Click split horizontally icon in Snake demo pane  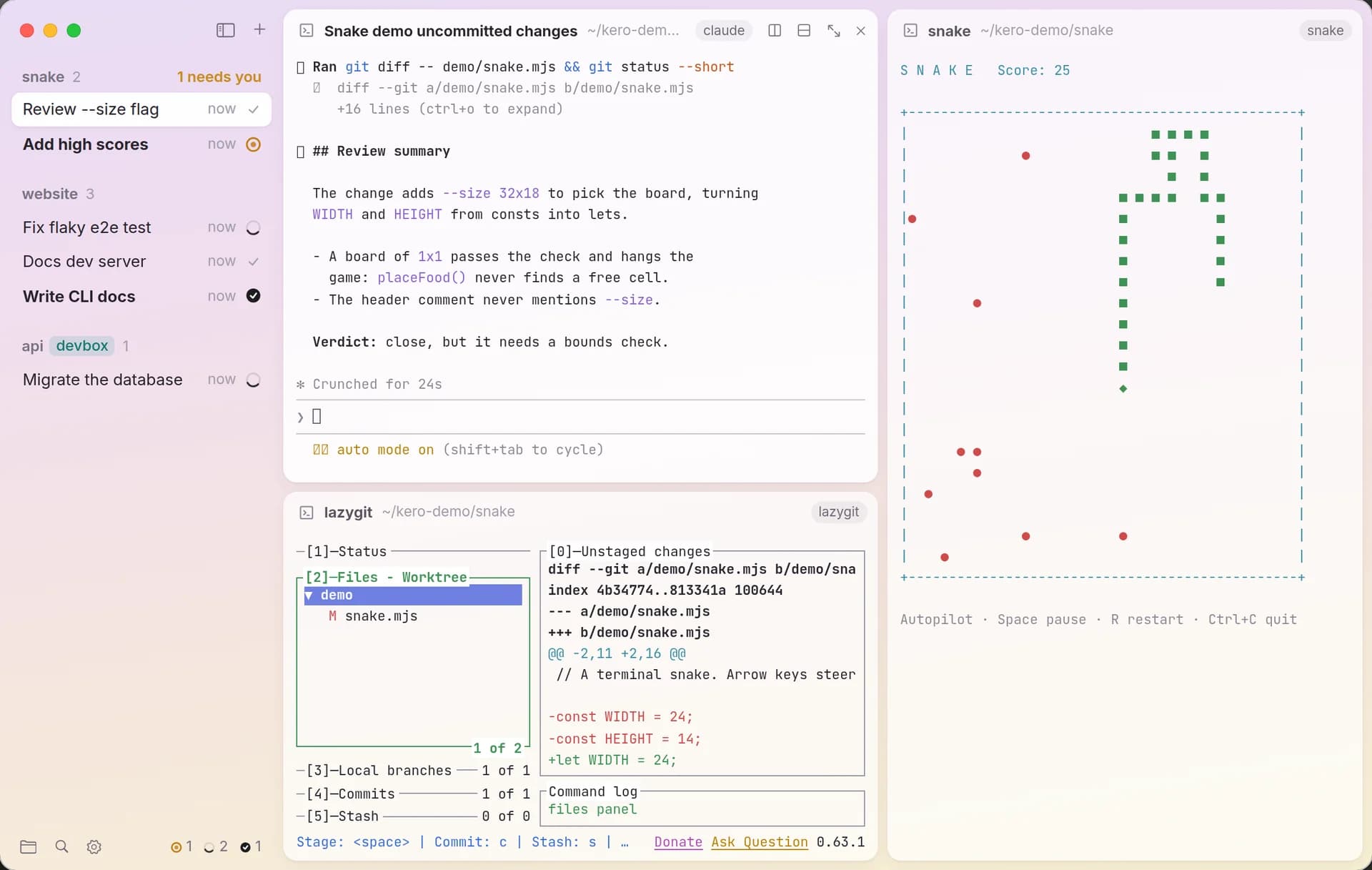[x=804, y=31]
